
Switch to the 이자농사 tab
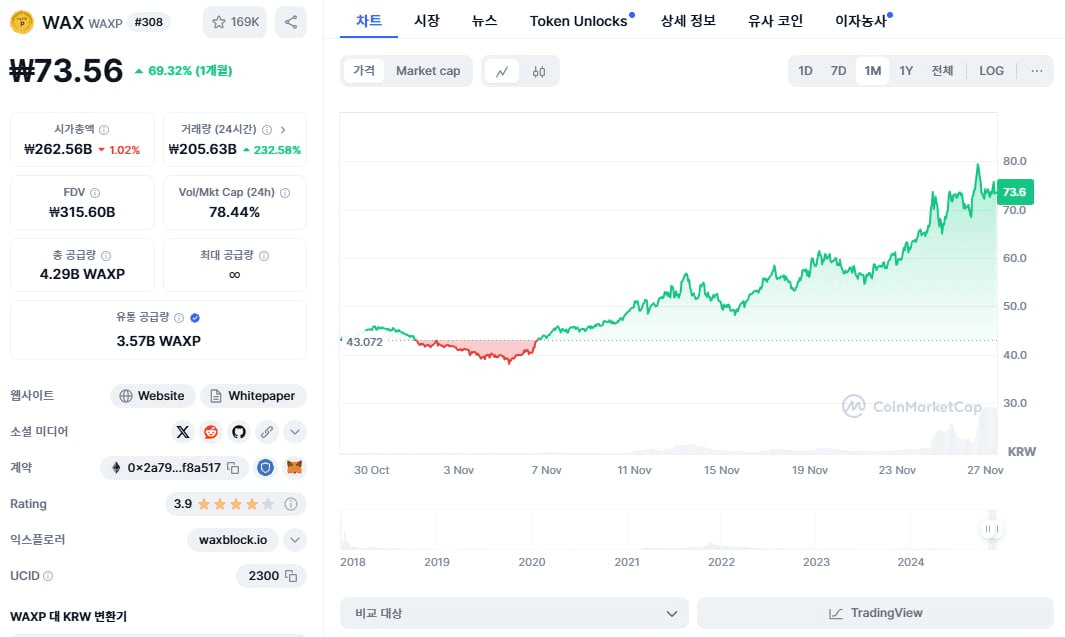[x=863, y=21]
